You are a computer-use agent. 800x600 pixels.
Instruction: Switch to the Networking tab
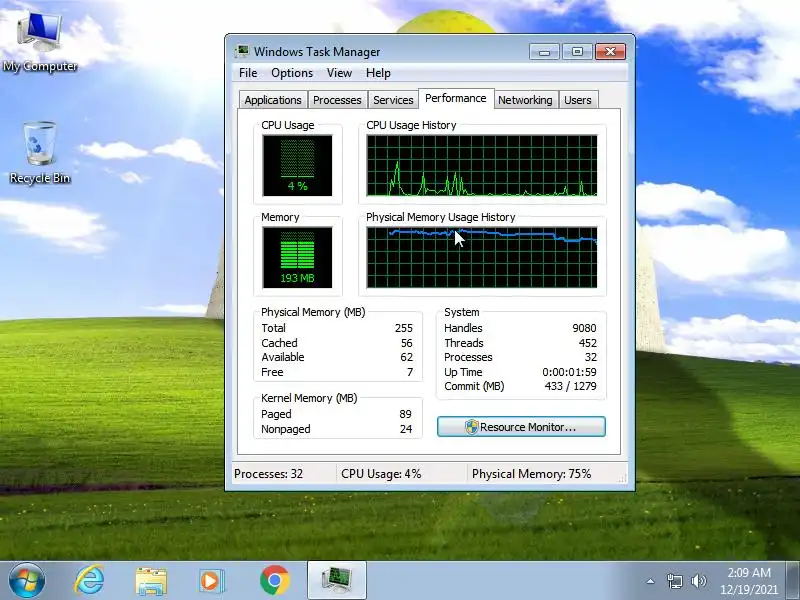525,100
